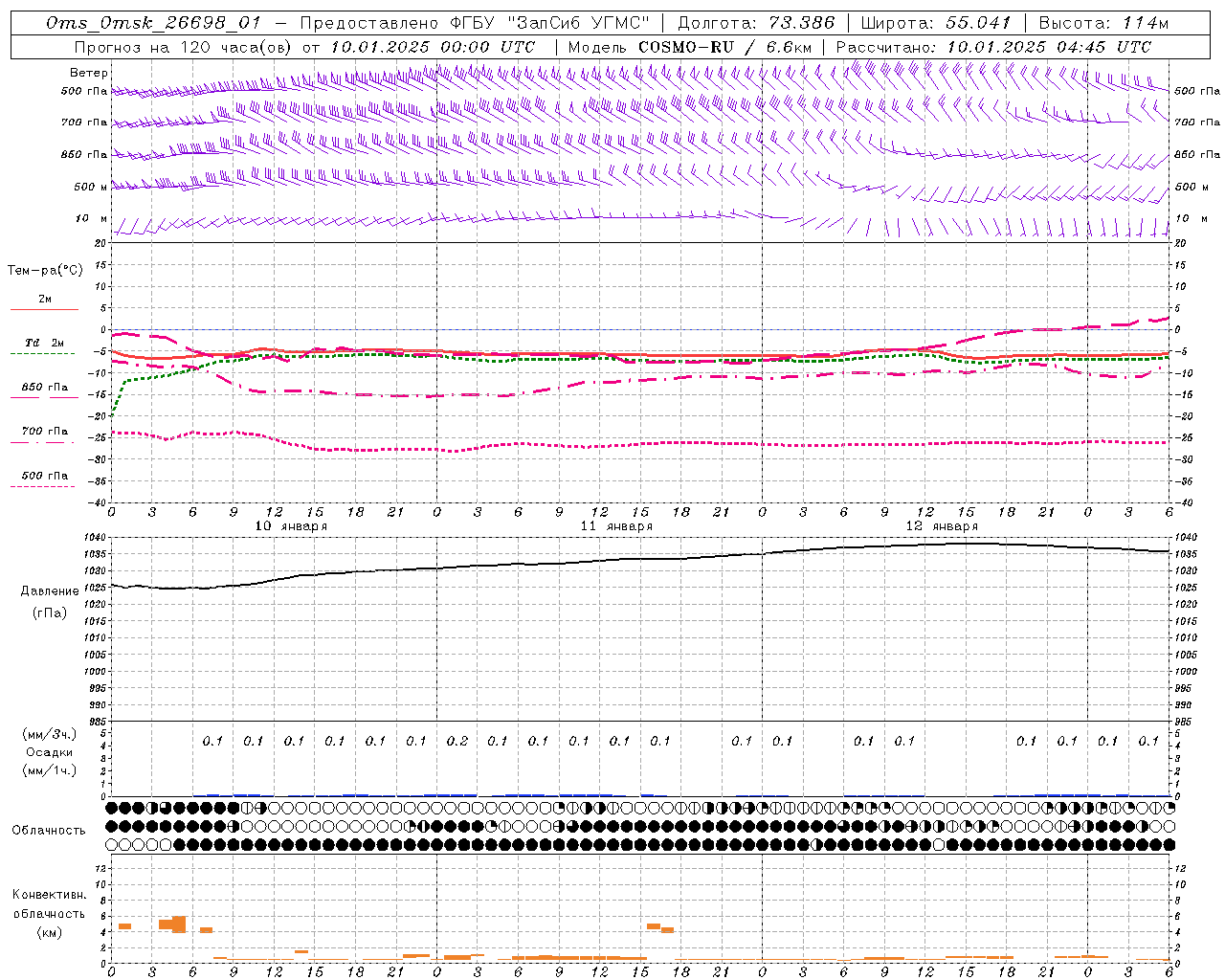Click the Облачность cloud cover label
The image size is (1225, 980).
tap(49, 830)
